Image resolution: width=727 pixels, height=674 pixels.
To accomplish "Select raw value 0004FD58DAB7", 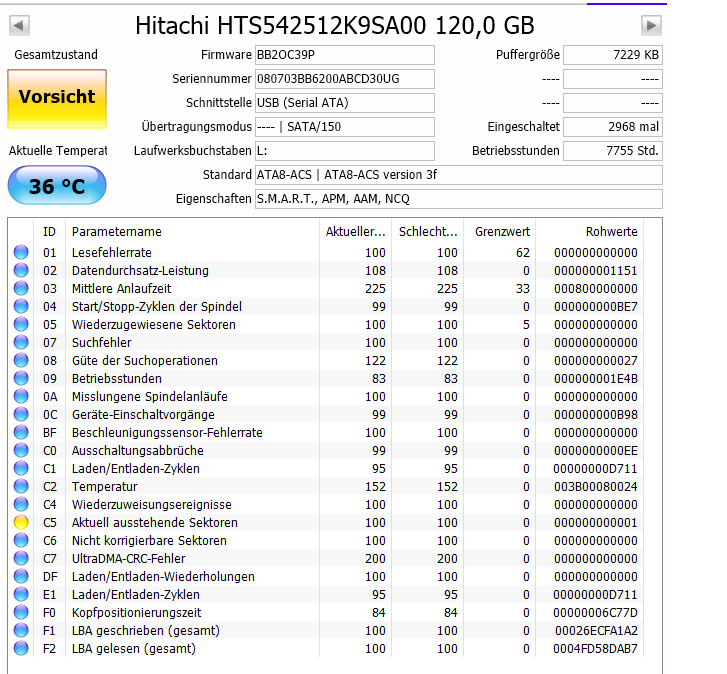I will coord(595,649).
